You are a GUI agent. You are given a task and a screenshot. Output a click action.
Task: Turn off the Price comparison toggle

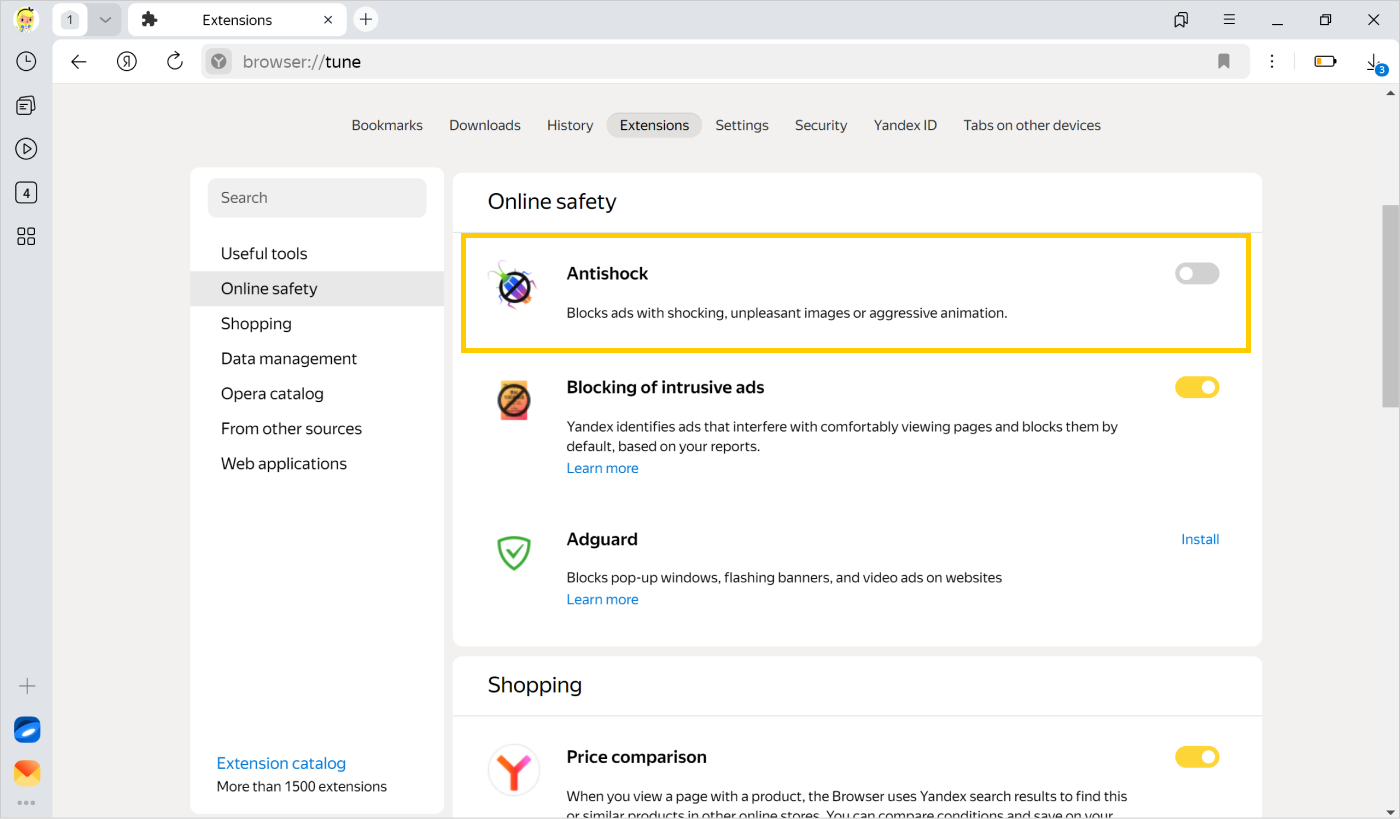click(1197, 757)
